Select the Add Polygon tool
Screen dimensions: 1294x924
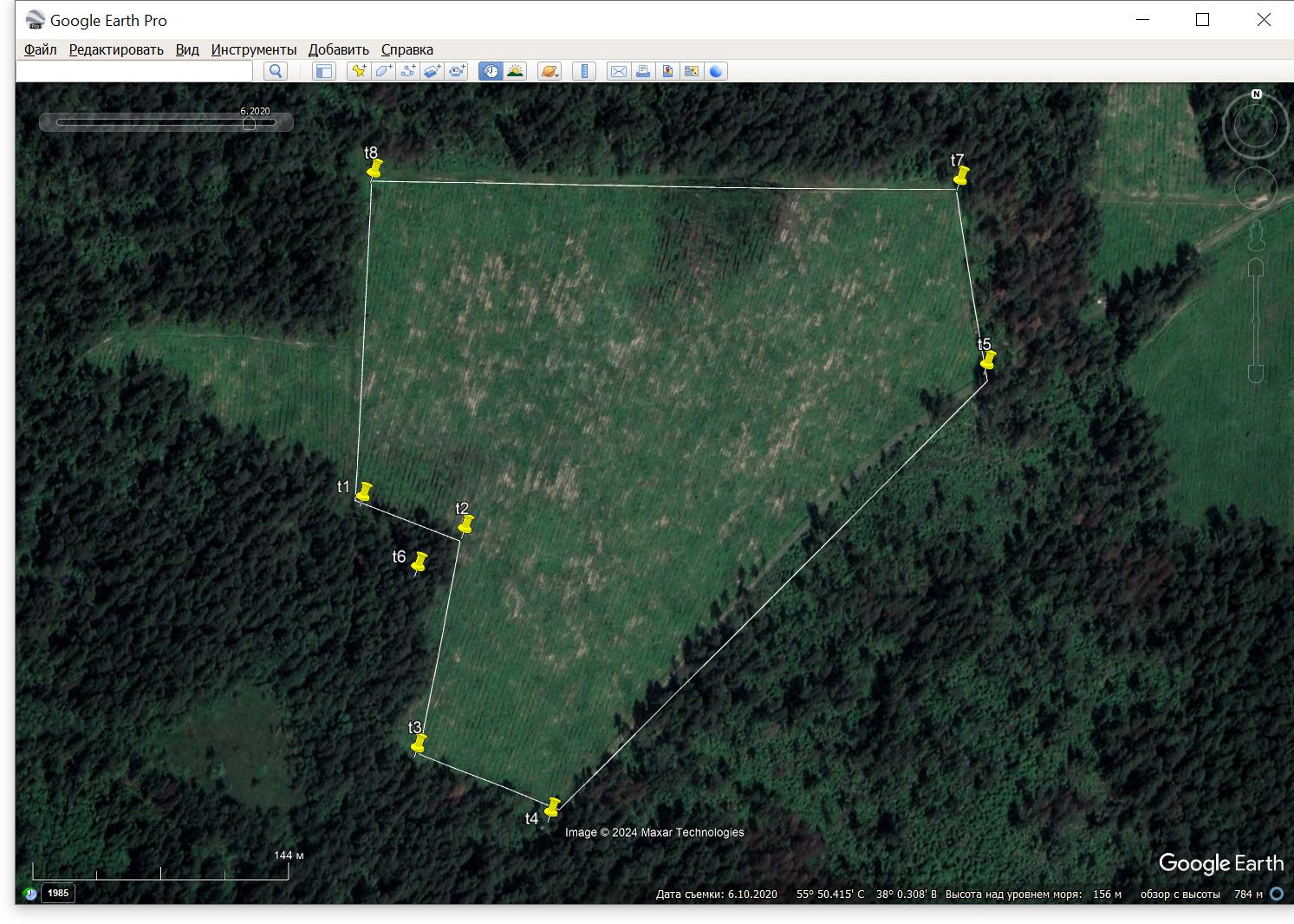click(x=382, y=71)
